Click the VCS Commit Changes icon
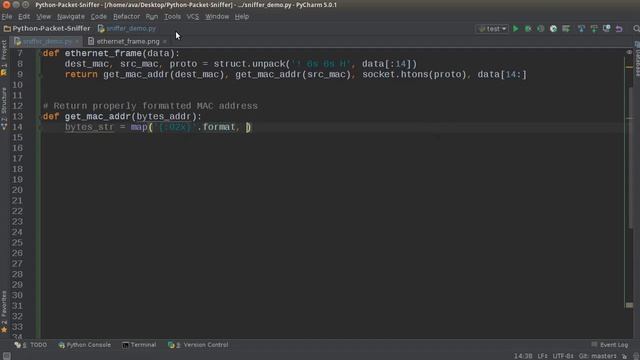 click(594, 29)
